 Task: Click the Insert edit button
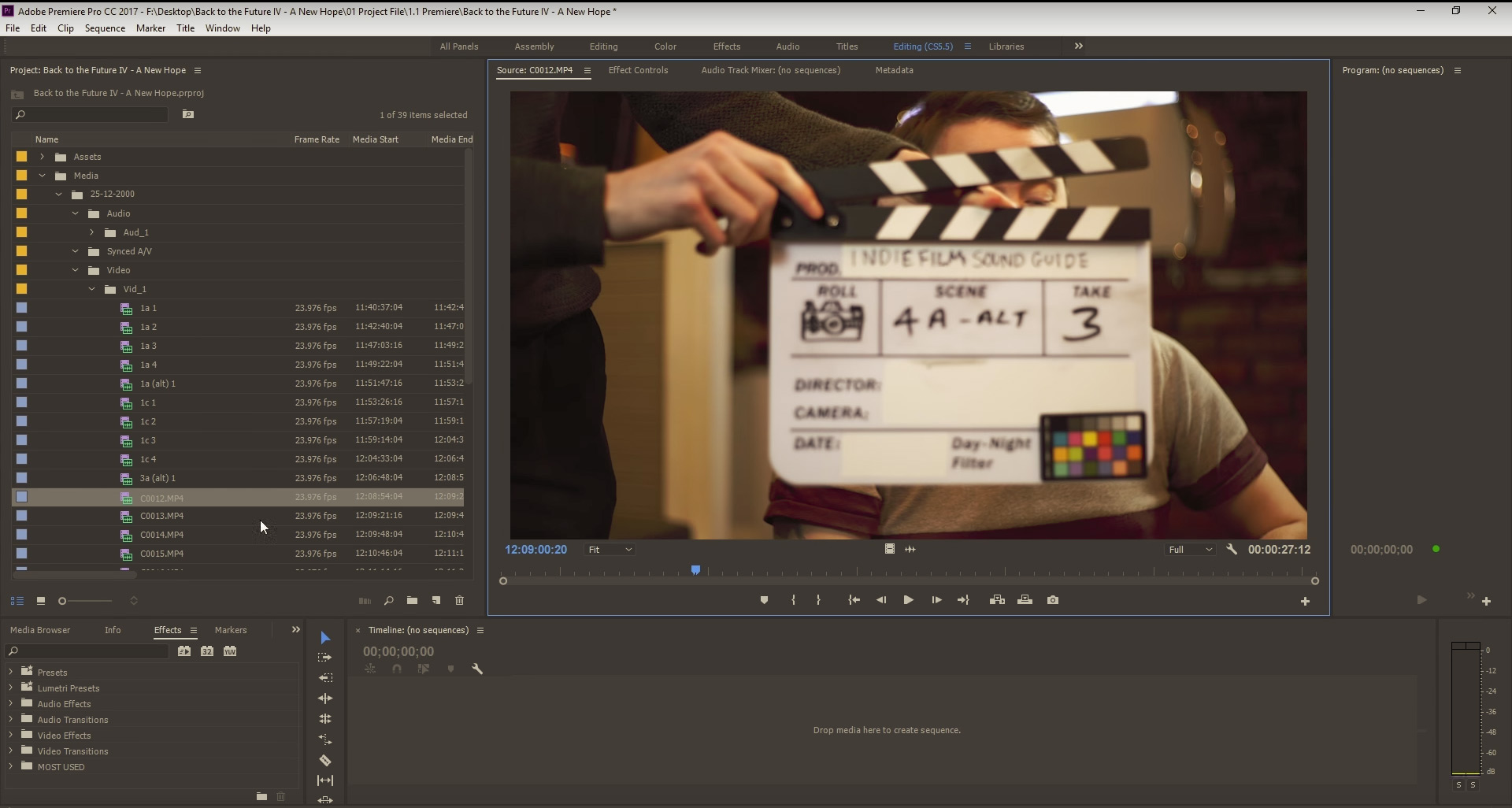(x=997, y=600)
